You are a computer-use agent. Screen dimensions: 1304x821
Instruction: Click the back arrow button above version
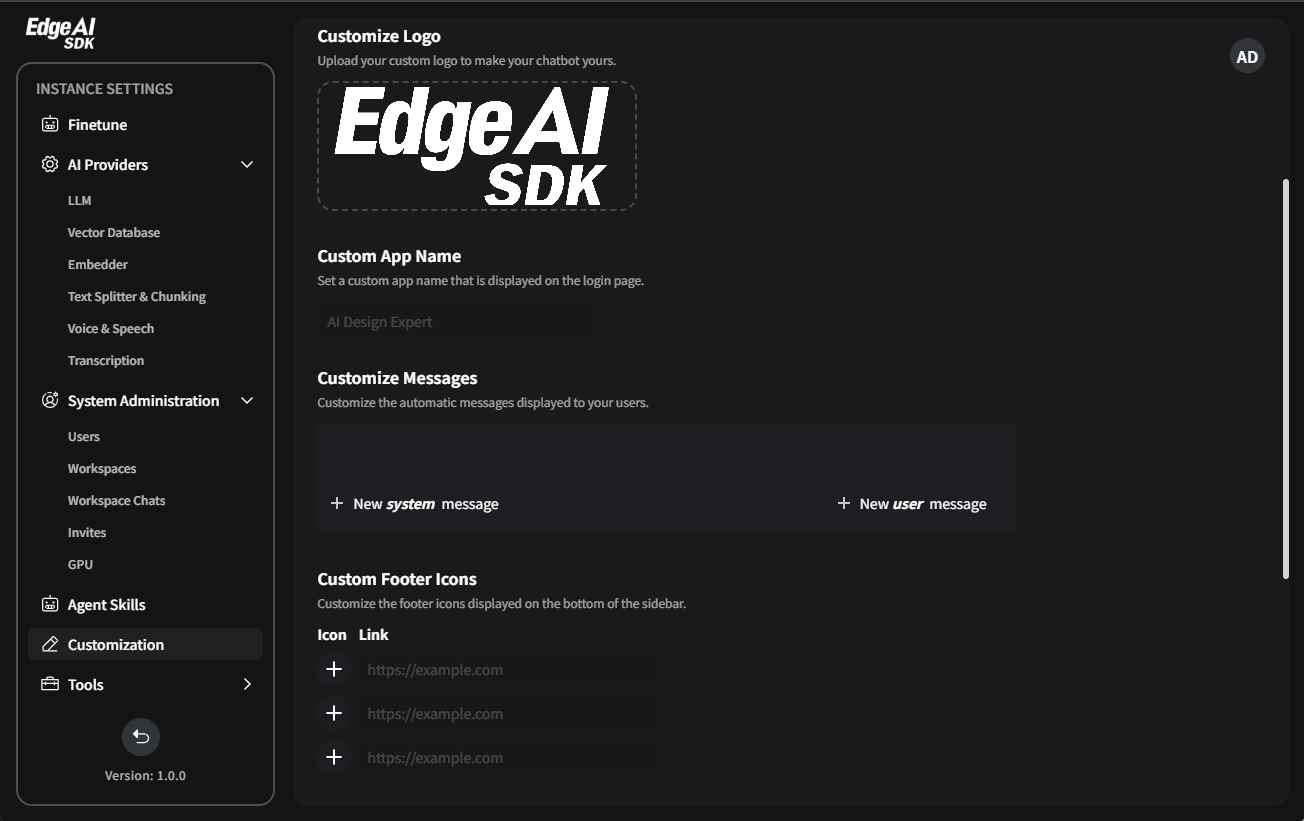click(141, 737)
